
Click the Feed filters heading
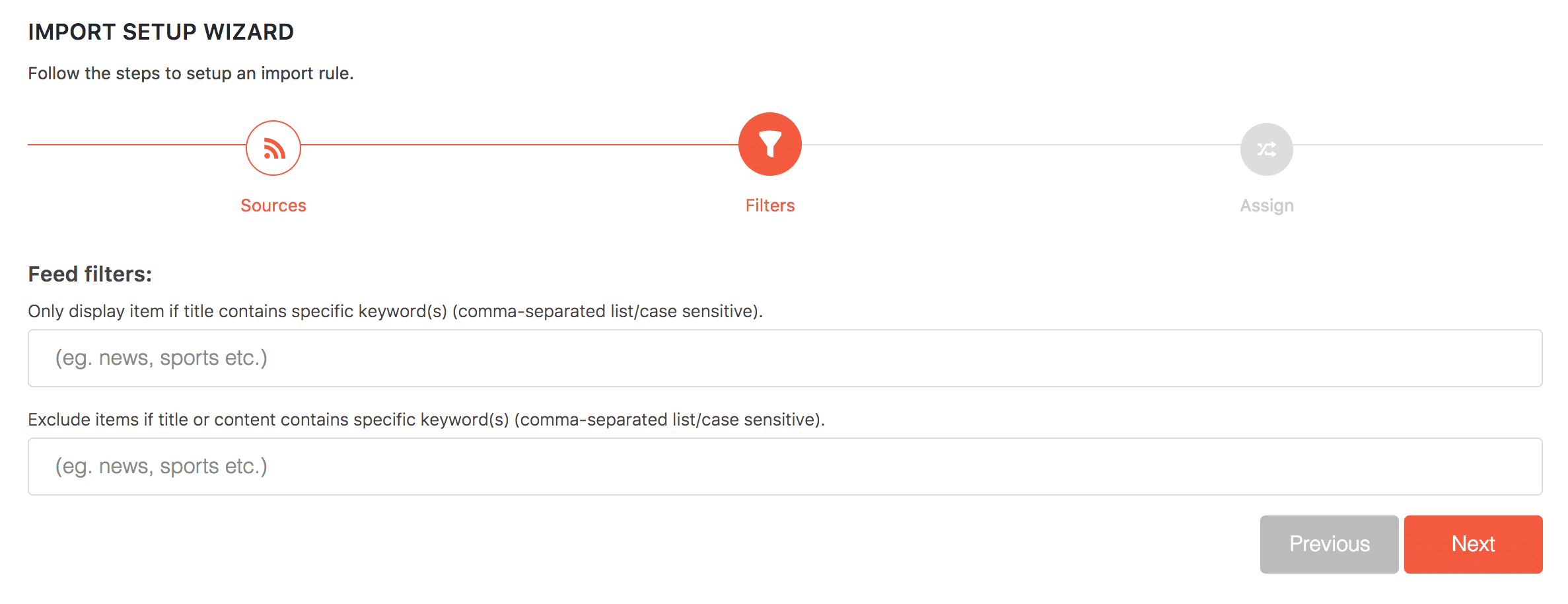pyautogui.click(x=90, y=273)
